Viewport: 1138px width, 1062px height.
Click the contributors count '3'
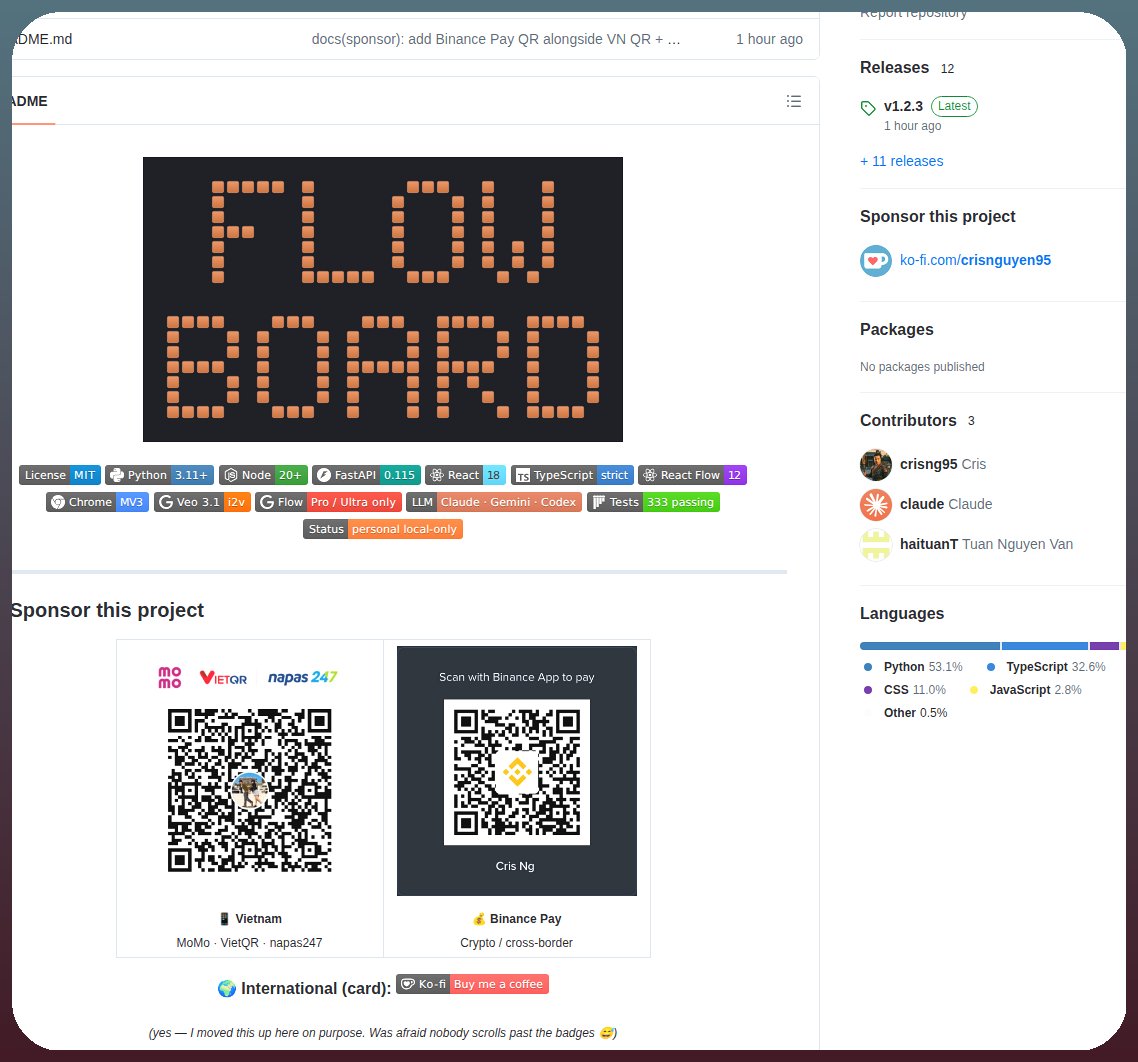[x=971, y=421]
